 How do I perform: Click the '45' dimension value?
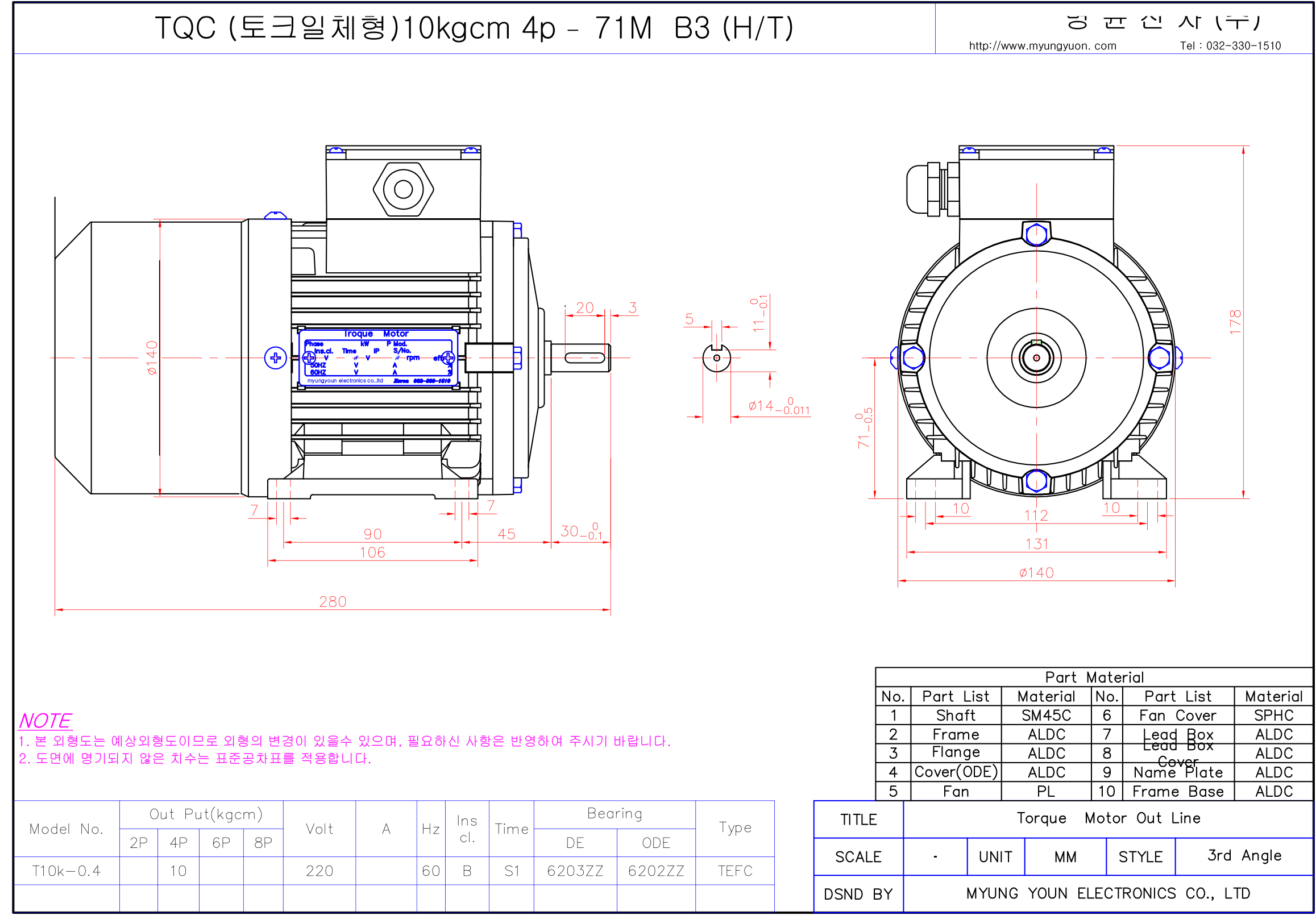click(507, 534)
